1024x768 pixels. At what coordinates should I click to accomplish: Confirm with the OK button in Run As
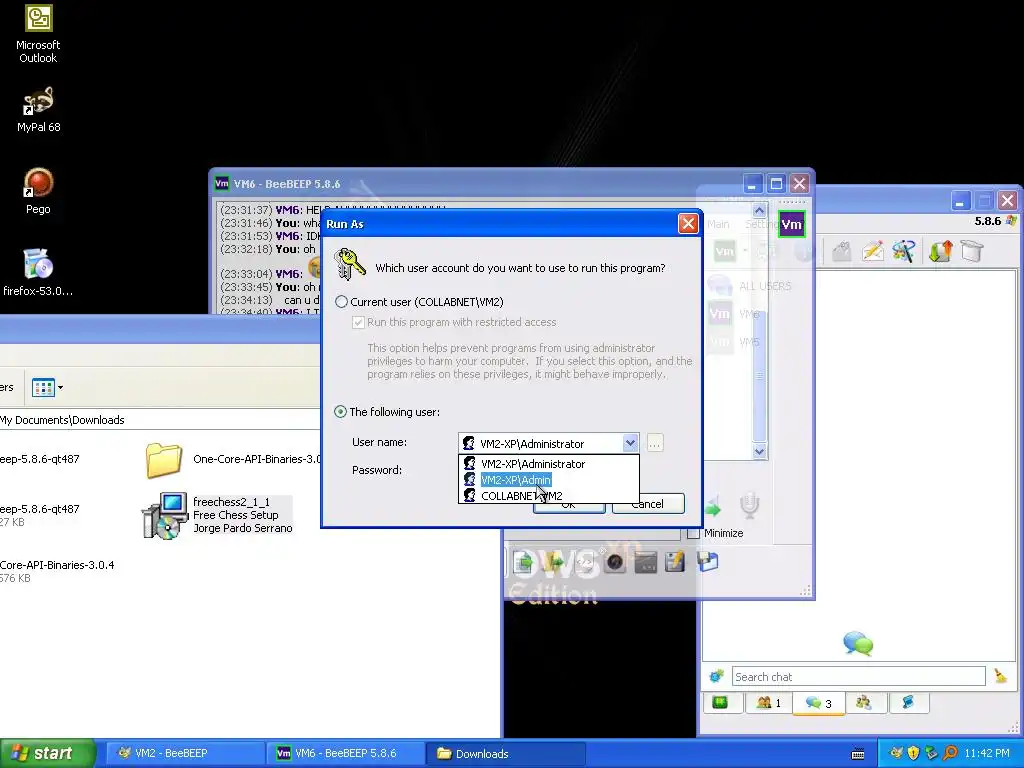pyautogui.click(x=569, y=504)
